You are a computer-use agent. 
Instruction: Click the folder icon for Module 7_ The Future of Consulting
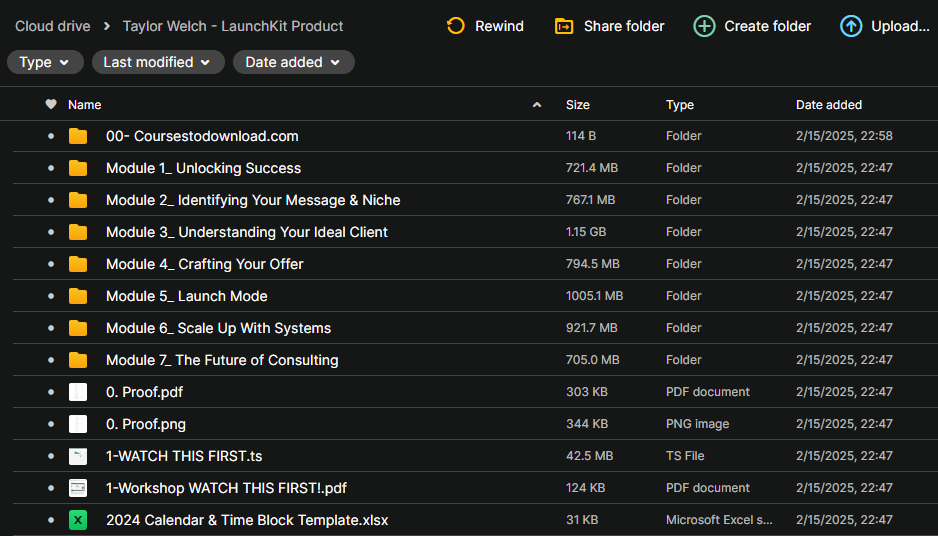click(x=78, y=360)
